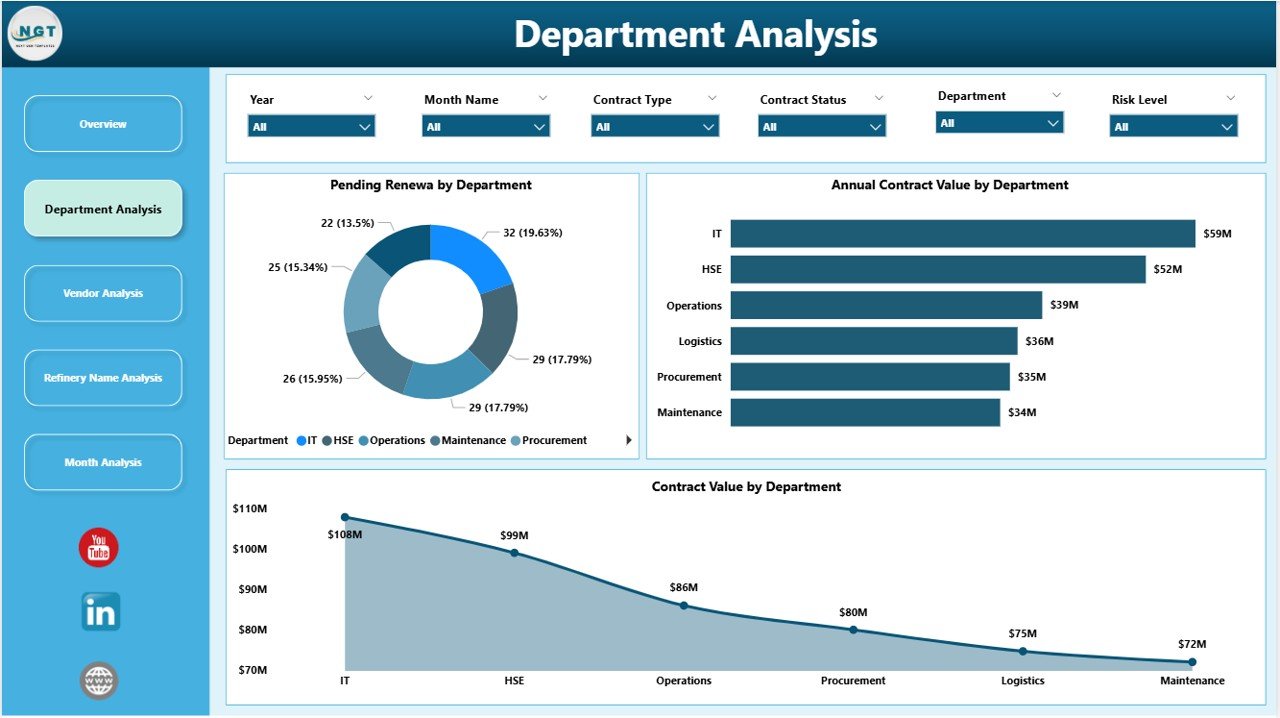This screenshot has width=1280, height=718.
Task: Open the Month Name slicer dropdown
Action: tap(539, 126)
